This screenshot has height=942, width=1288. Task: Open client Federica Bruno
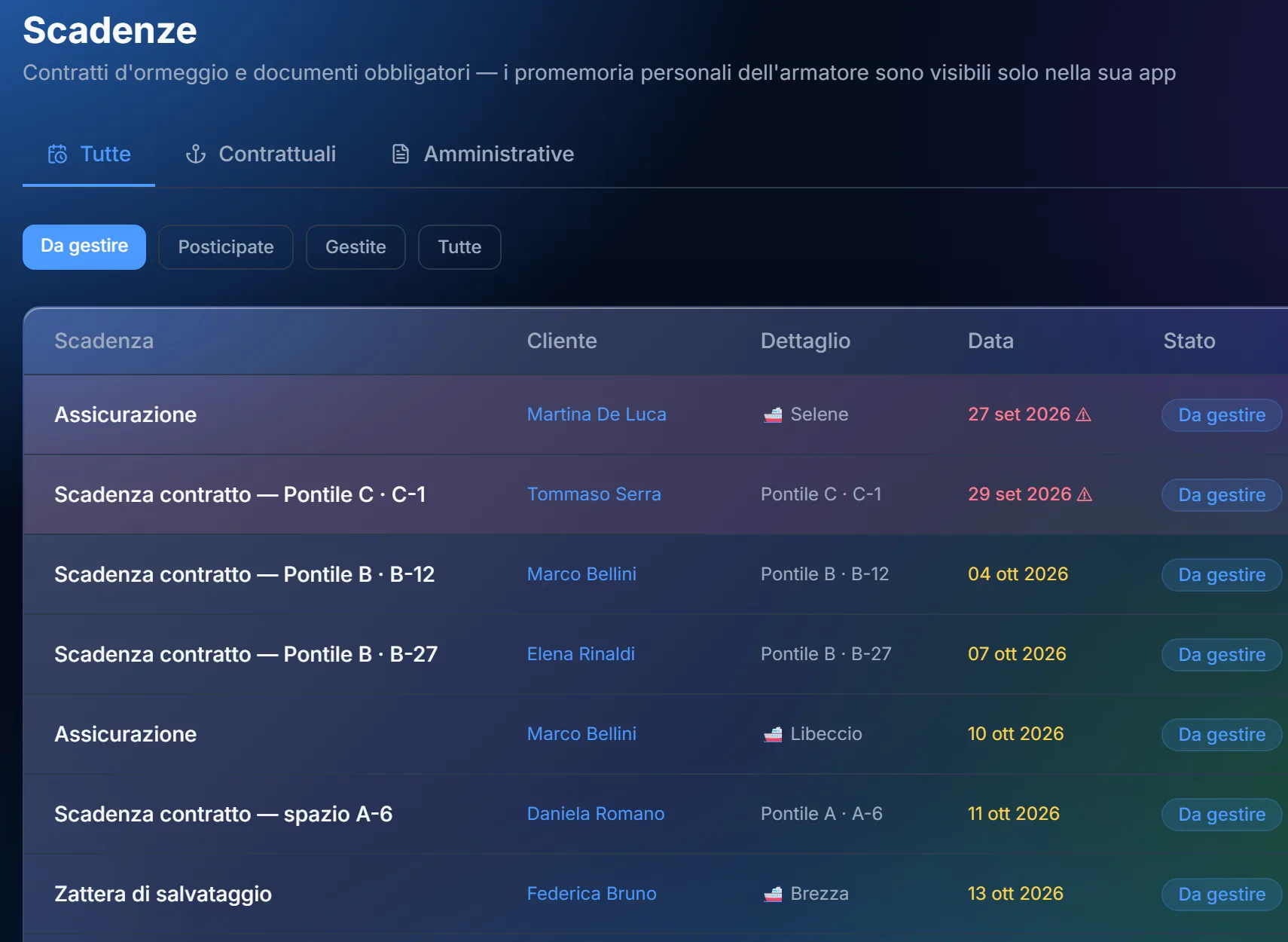click(x=592, y=894)
